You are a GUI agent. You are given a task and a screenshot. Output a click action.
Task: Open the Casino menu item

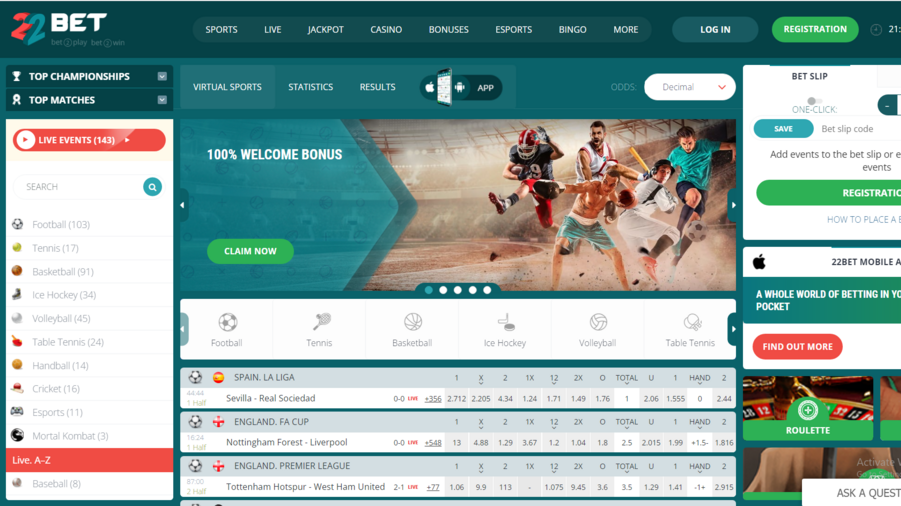[386, 30]
